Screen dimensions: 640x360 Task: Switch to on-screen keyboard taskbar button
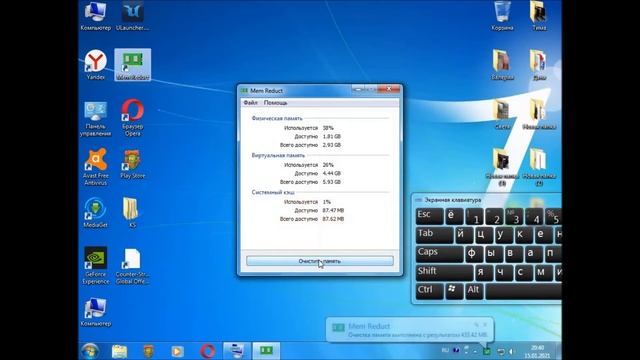pyautogui.click(x=237, y=351)
